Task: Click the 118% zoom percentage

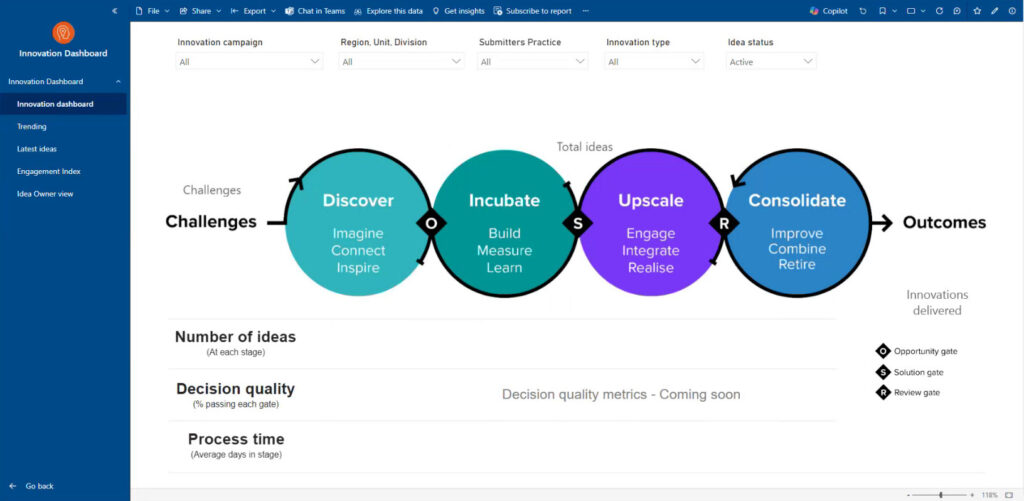Action: [x=989, y=495]
